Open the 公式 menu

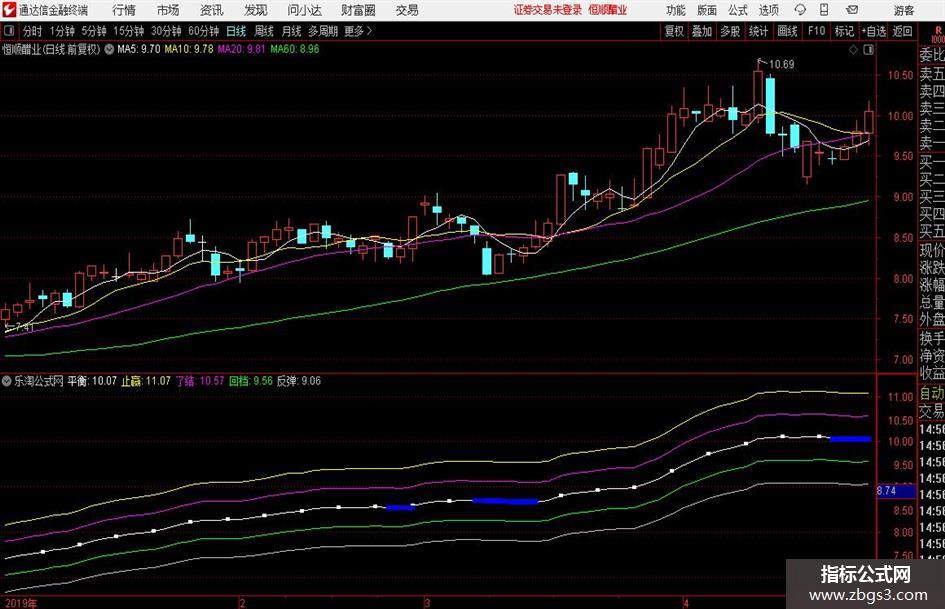coord(738,10)
